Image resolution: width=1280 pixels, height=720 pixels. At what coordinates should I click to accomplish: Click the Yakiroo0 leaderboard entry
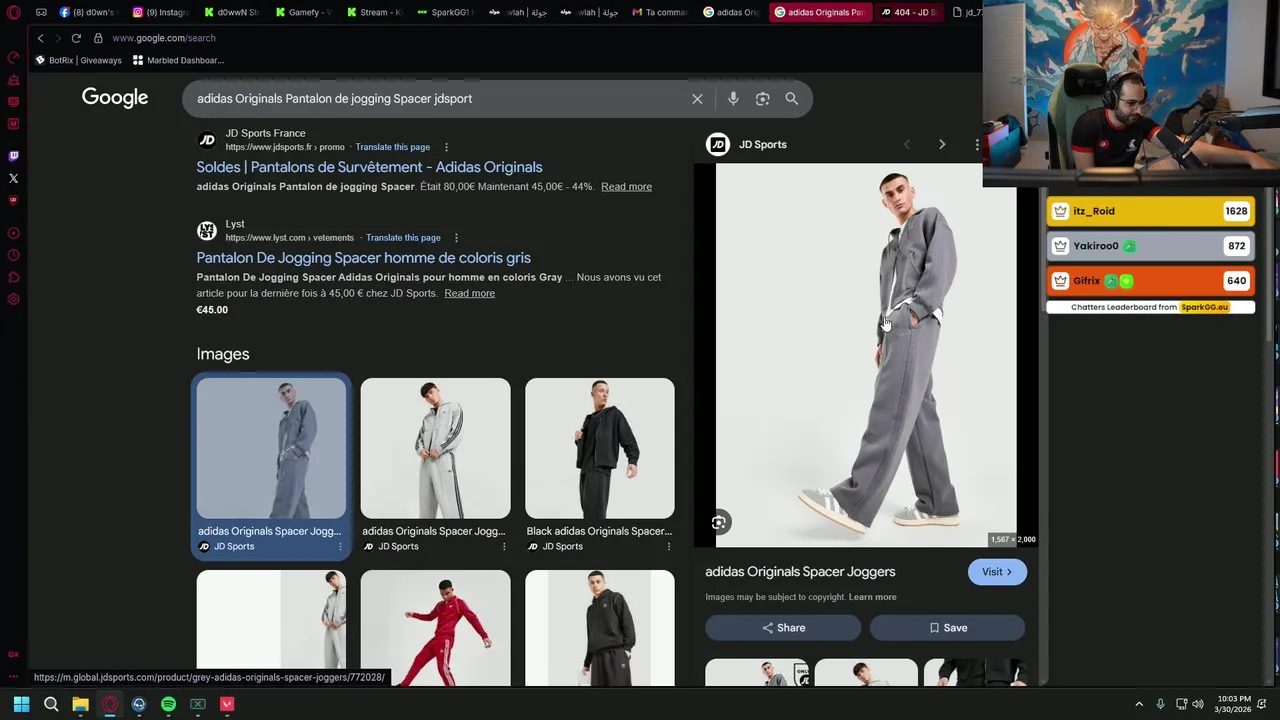[1150, 246]
